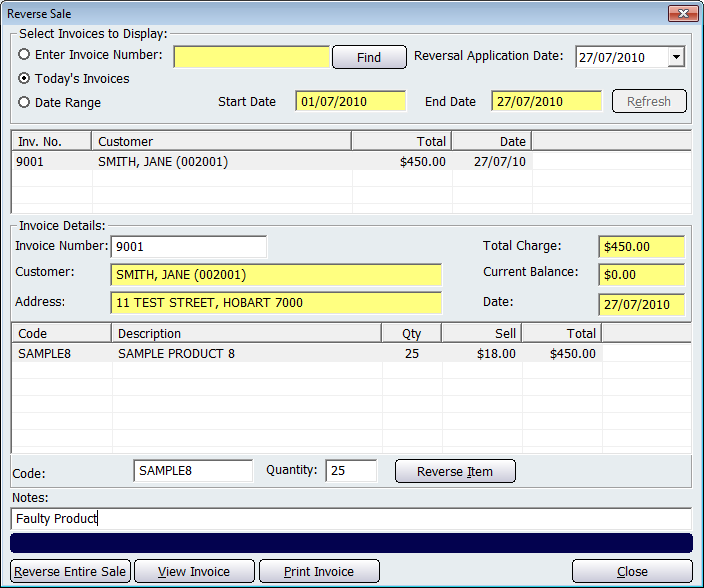This screenshot has height=588, width=704.
Task: Click the Notes text field
Action: tap(351, 519)
